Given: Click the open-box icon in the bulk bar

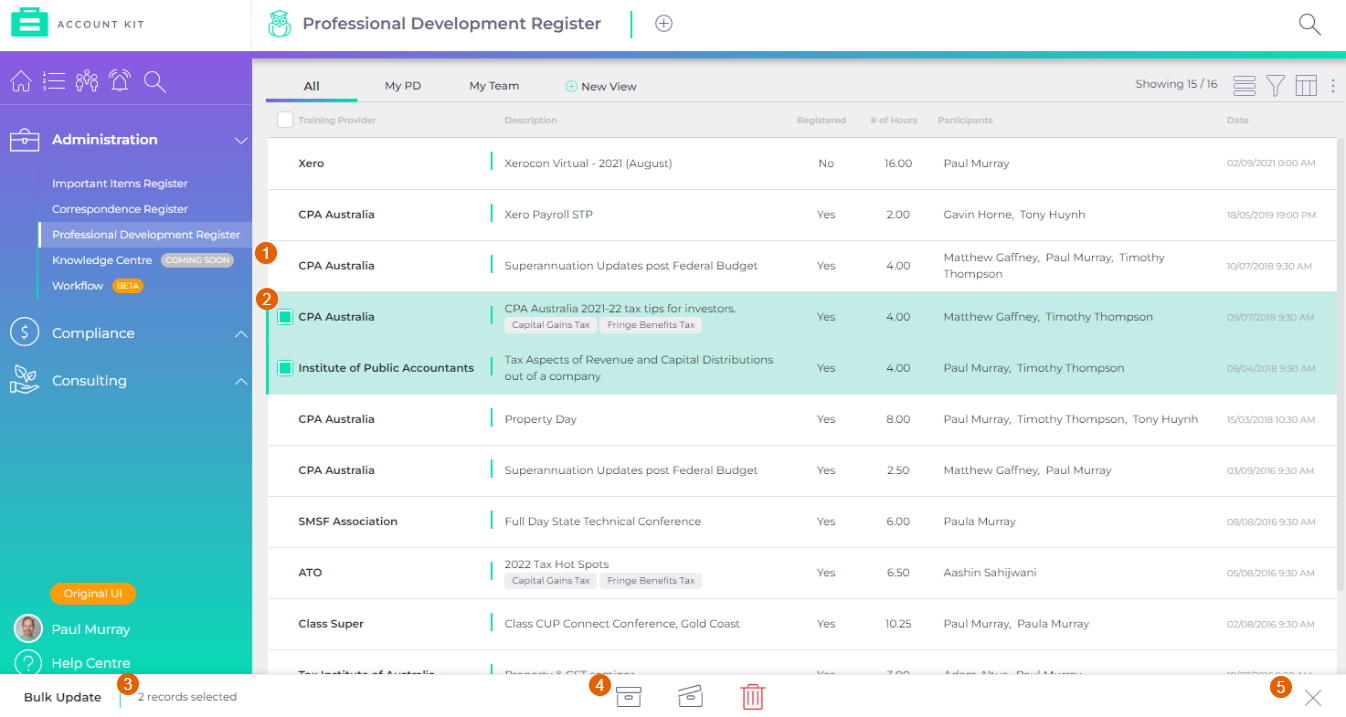Looking at the screenshot, I should (690, 697).
